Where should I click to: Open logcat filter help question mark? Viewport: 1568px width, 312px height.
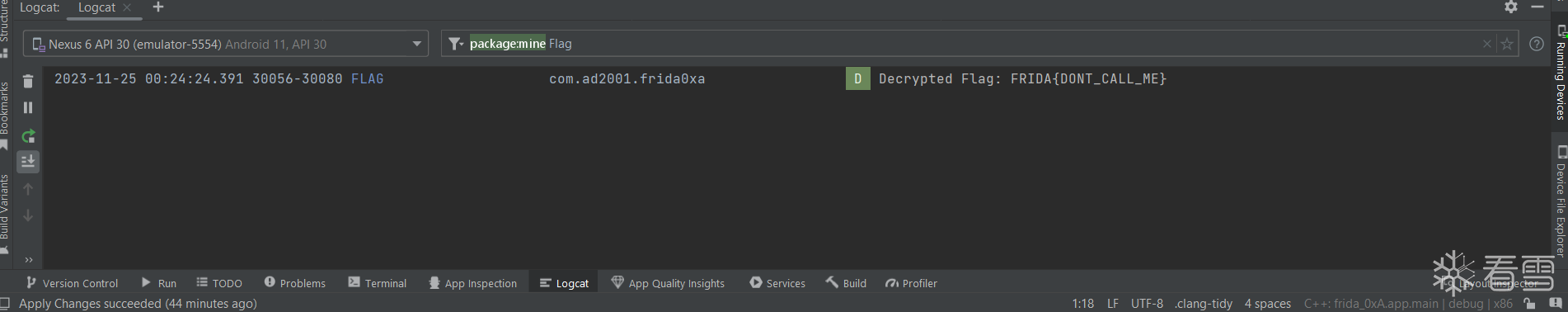1537,44
